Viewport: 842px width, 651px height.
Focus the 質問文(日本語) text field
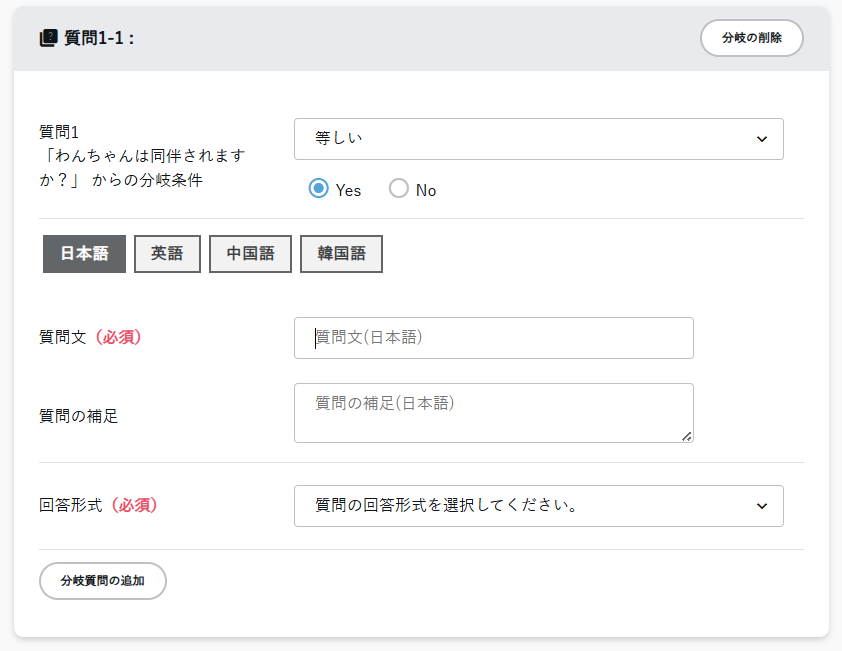click(493, 338)
